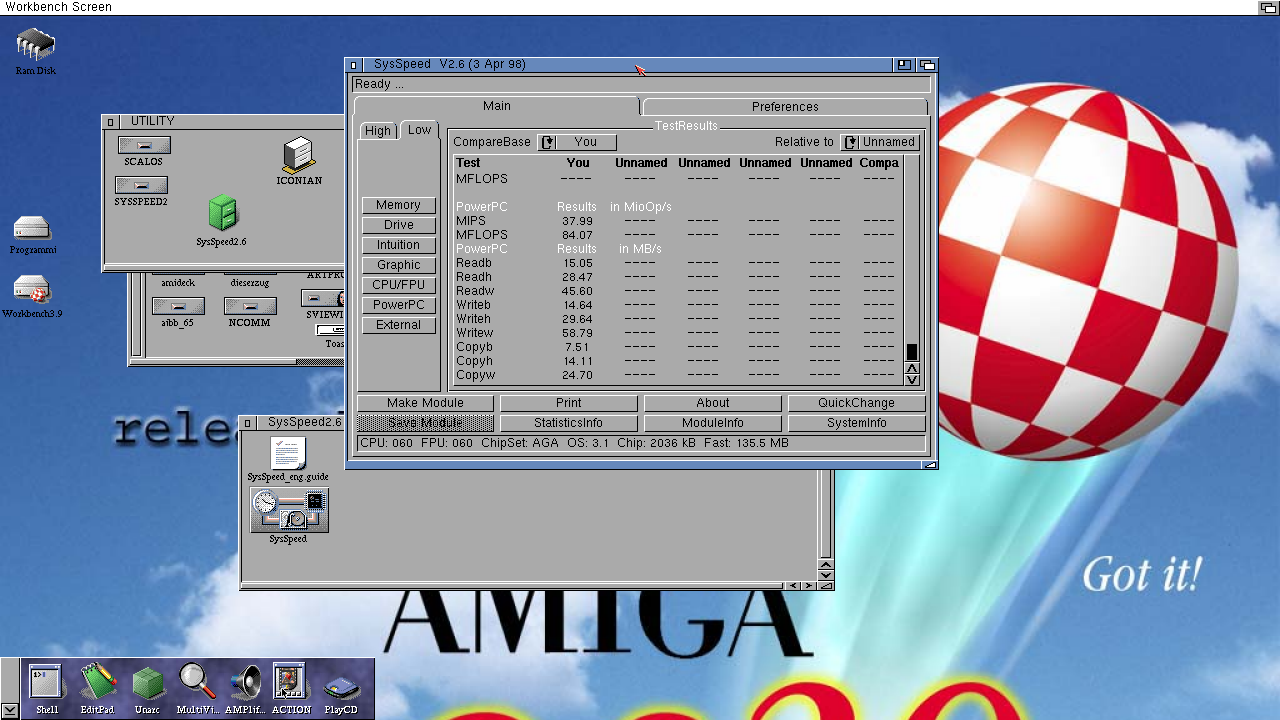
Task: Open the Workbench3.9 disk icon
Action: (33, 297)
